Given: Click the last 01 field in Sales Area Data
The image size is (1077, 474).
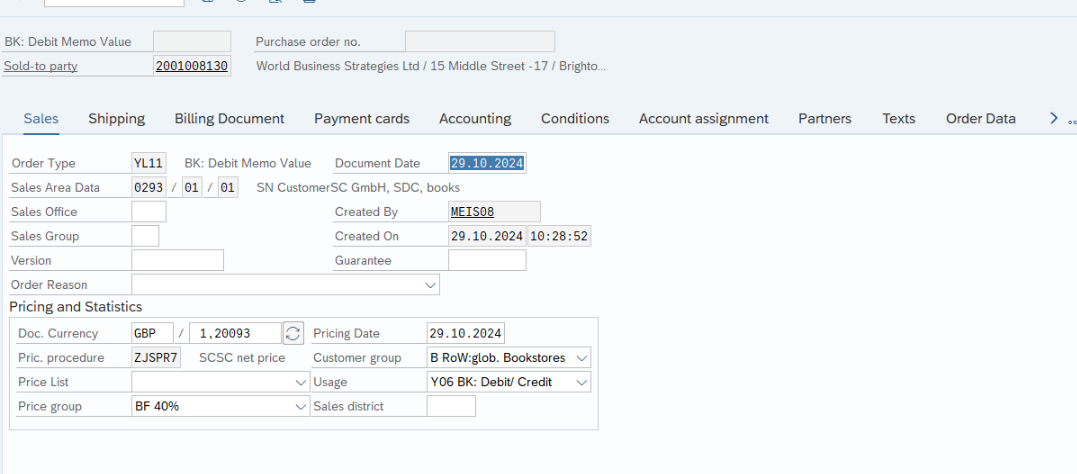Looking at the screenshot, I should point(228,188).
